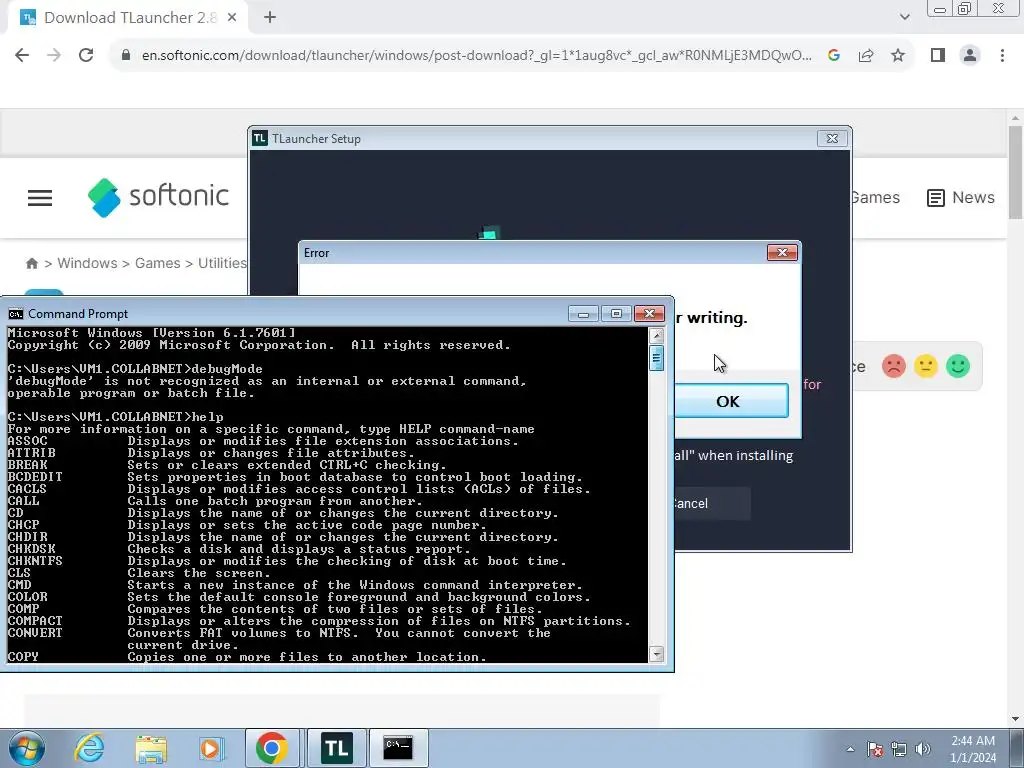Screen dimensions: 1024x768
Task: Click the ASSOC row in help output
Action: [x=263, y=441]
